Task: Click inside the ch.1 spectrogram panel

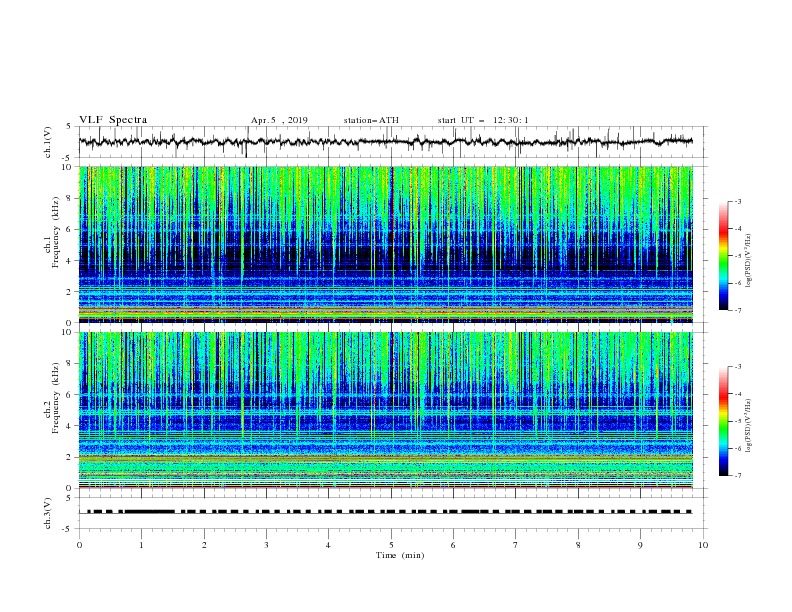Action: pyautogui.click(x=386, y=244)
